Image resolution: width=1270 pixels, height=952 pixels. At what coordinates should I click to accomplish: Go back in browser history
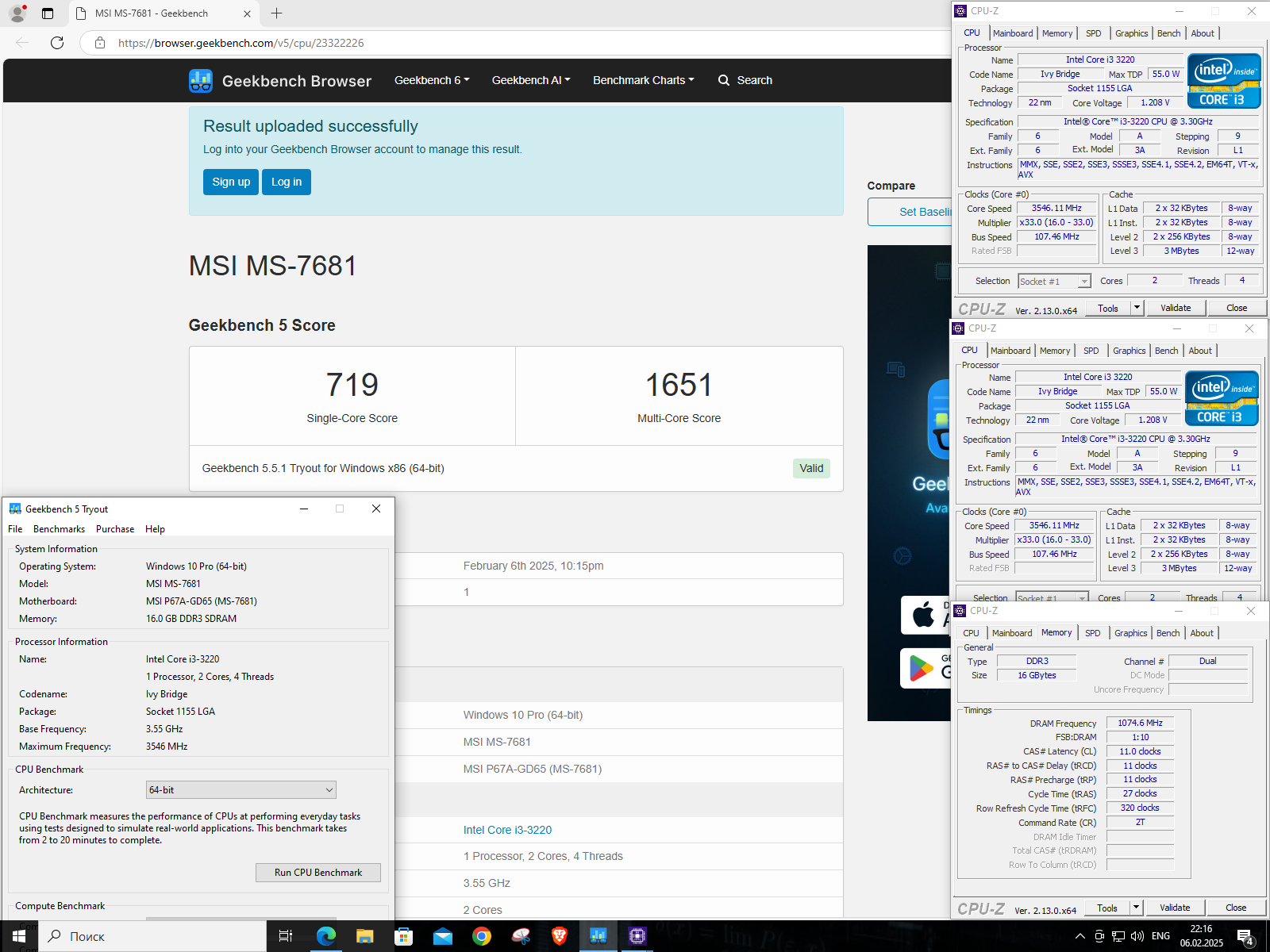click(x=22, y=43)
